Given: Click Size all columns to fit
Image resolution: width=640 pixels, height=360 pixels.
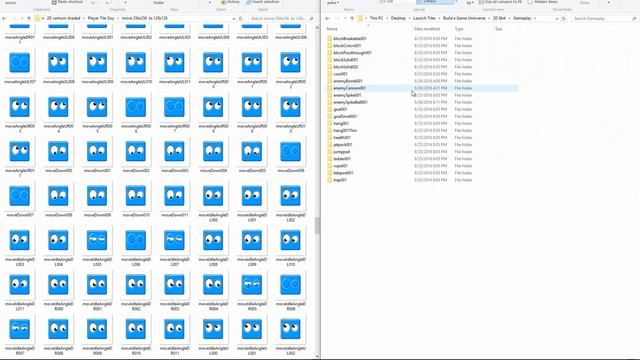Looking at the screenshot, I should 500,2.
